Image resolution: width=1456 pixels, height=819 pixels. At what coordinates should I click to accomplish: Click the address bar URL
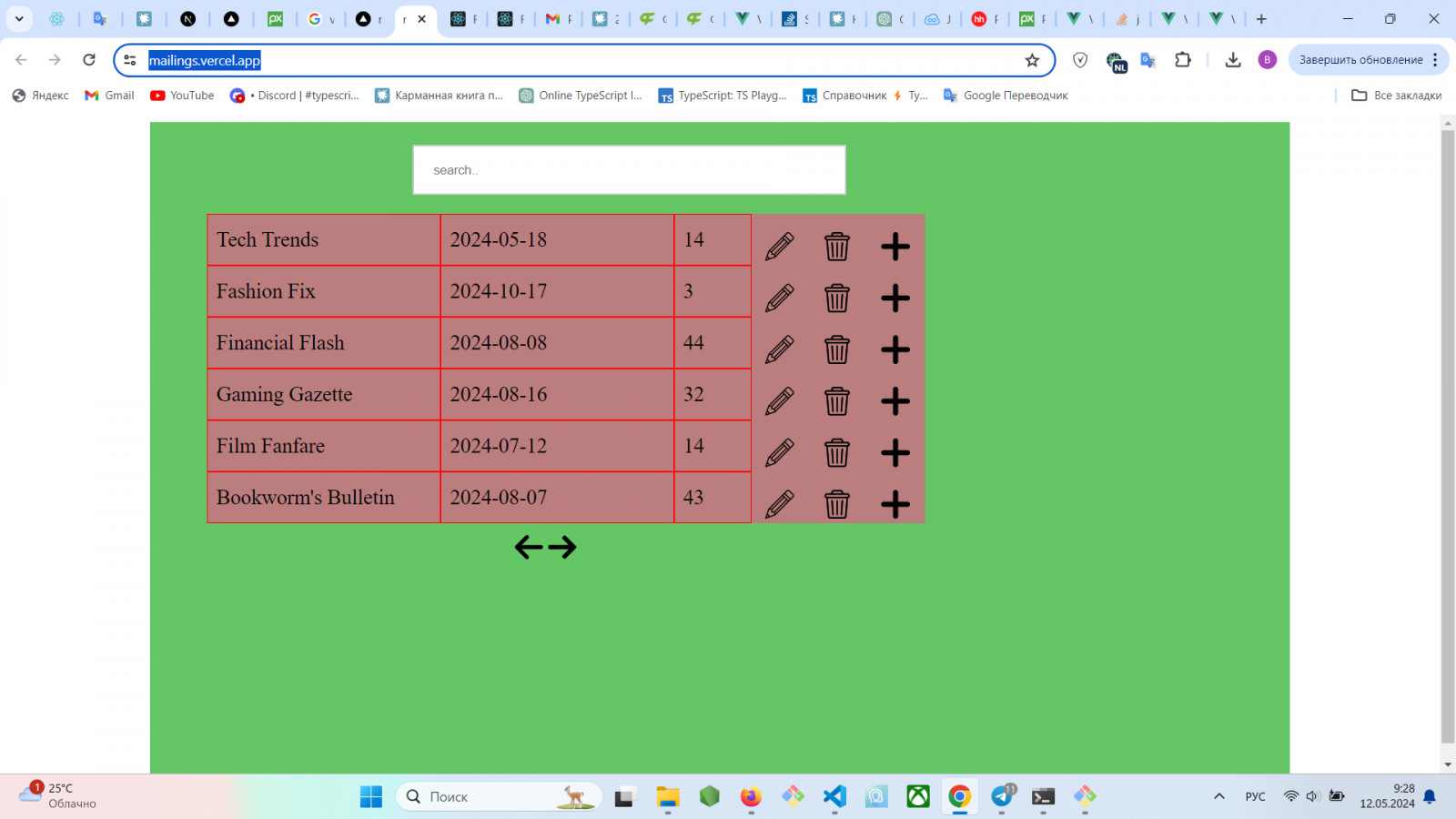coord(205,60)
